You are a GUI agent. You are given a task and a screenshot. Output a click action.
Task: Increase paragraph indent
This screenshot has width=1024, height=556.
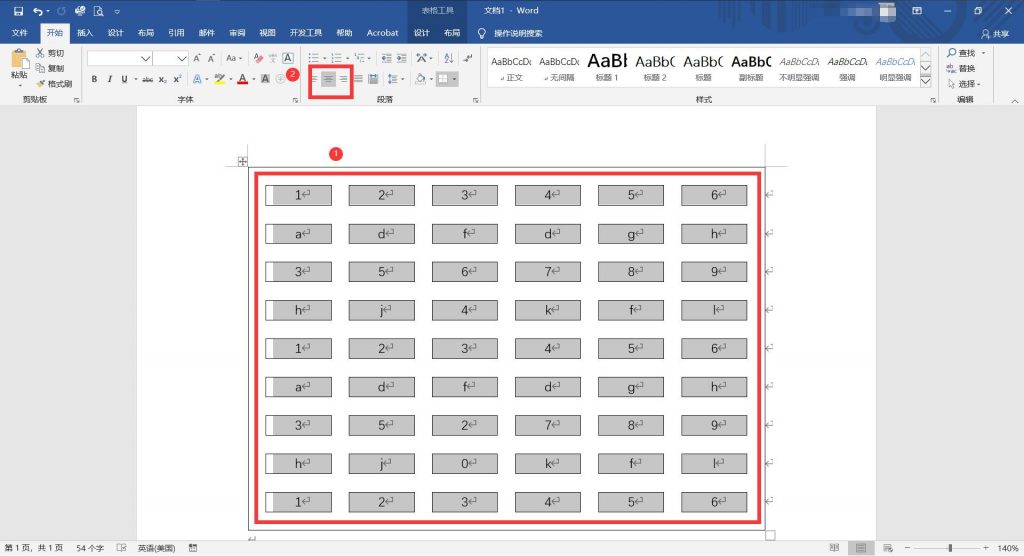[x=402, y=58]
